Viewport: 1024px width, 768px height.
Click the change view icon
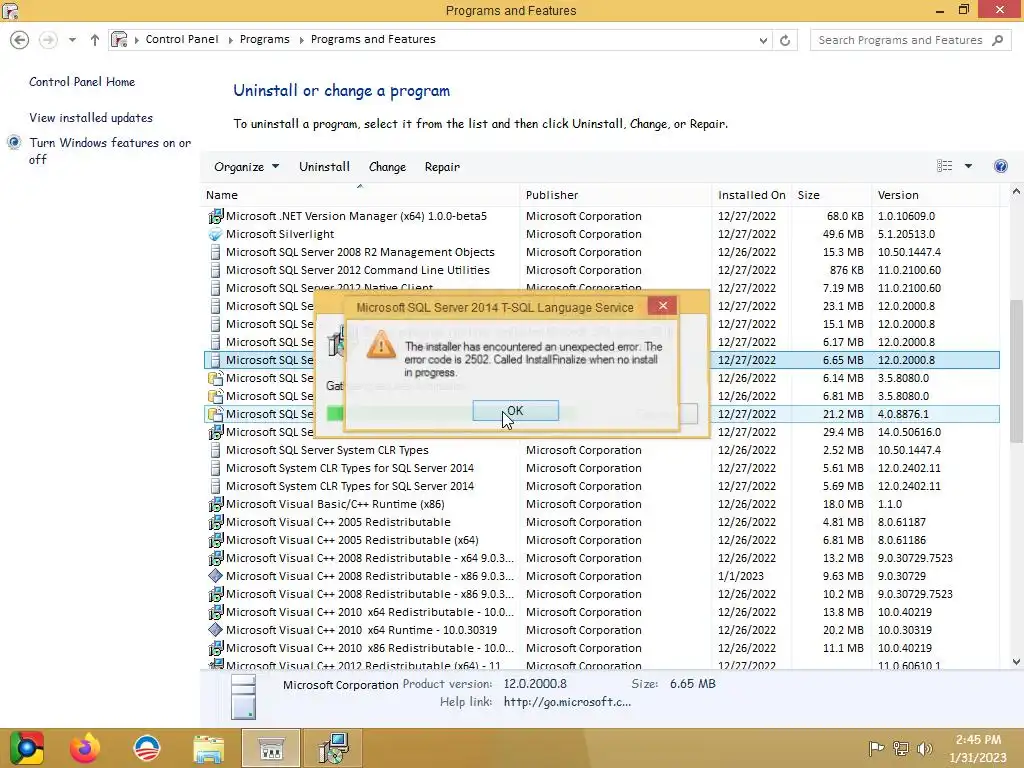[x=944, y=166]
